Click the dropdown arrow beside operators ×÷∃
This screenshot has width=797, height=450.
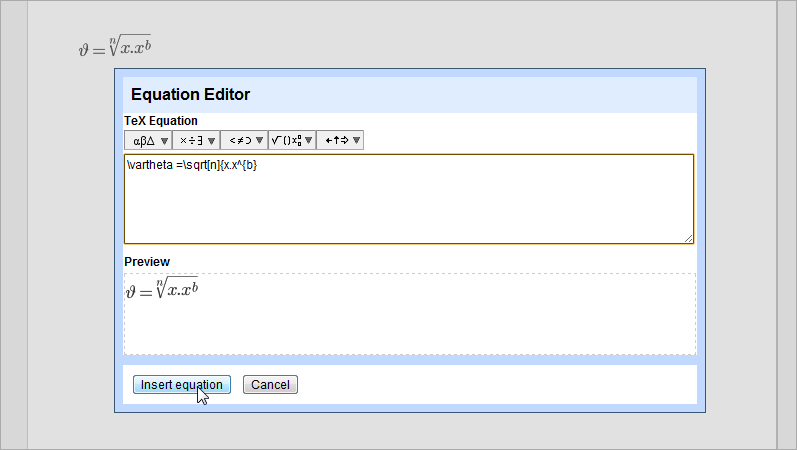tap(212, 141)
